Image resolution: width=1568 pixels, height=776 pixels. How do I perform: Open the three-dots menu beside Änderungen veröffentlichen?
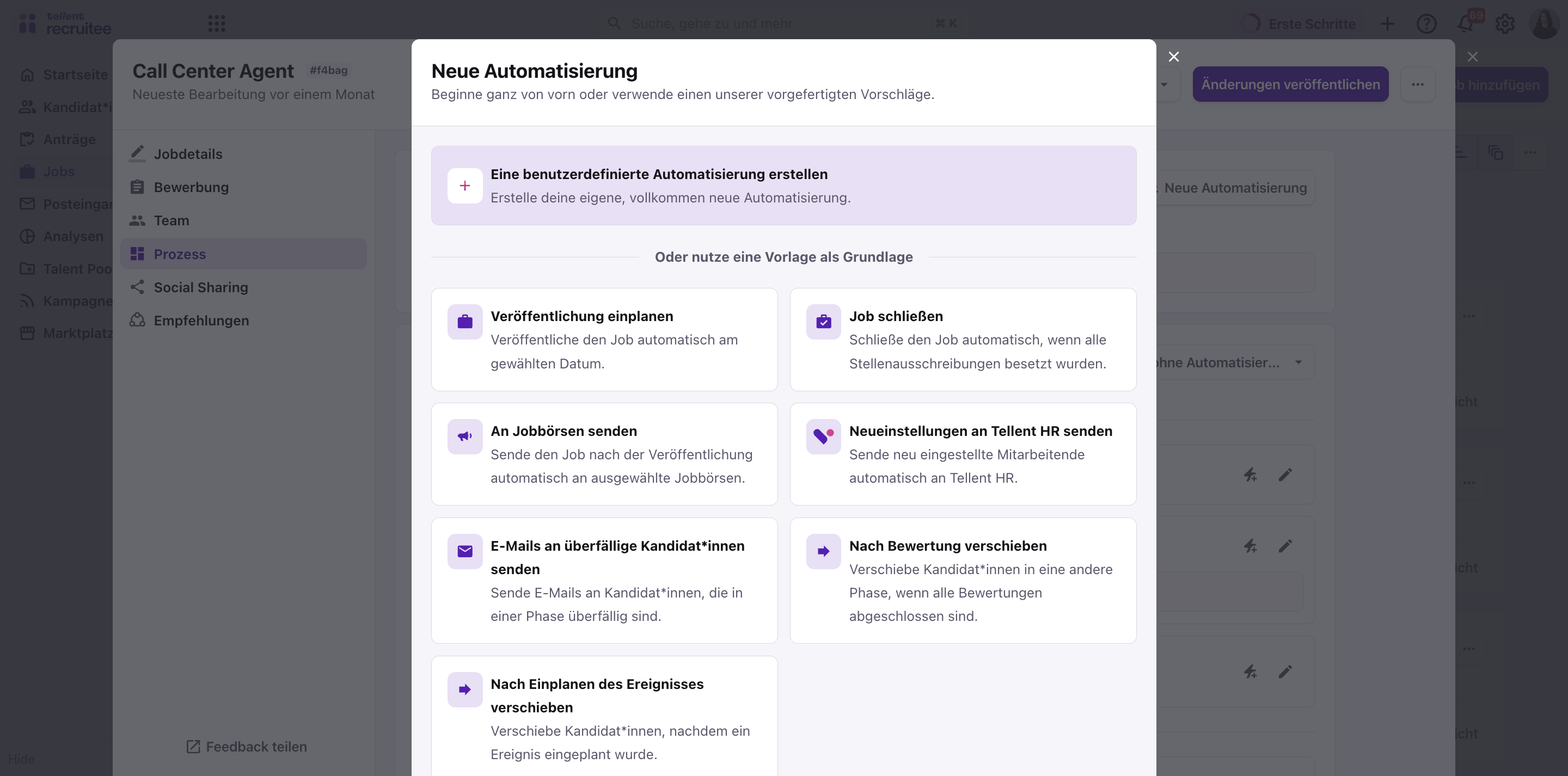tap(1418, 84)
